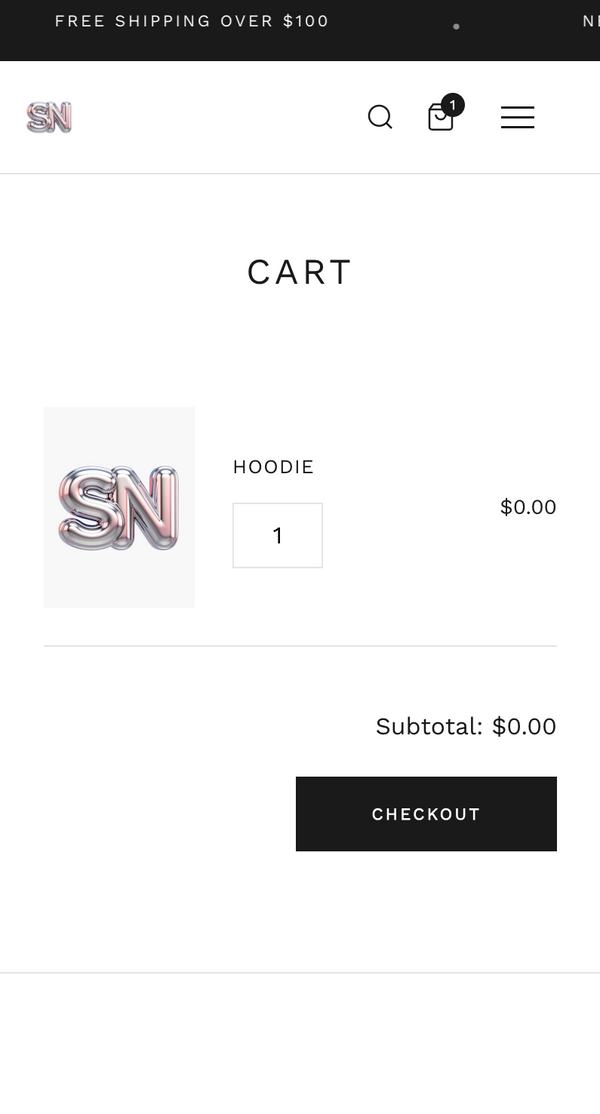Select the quantity value 1 to edit it

click(278, 535)
